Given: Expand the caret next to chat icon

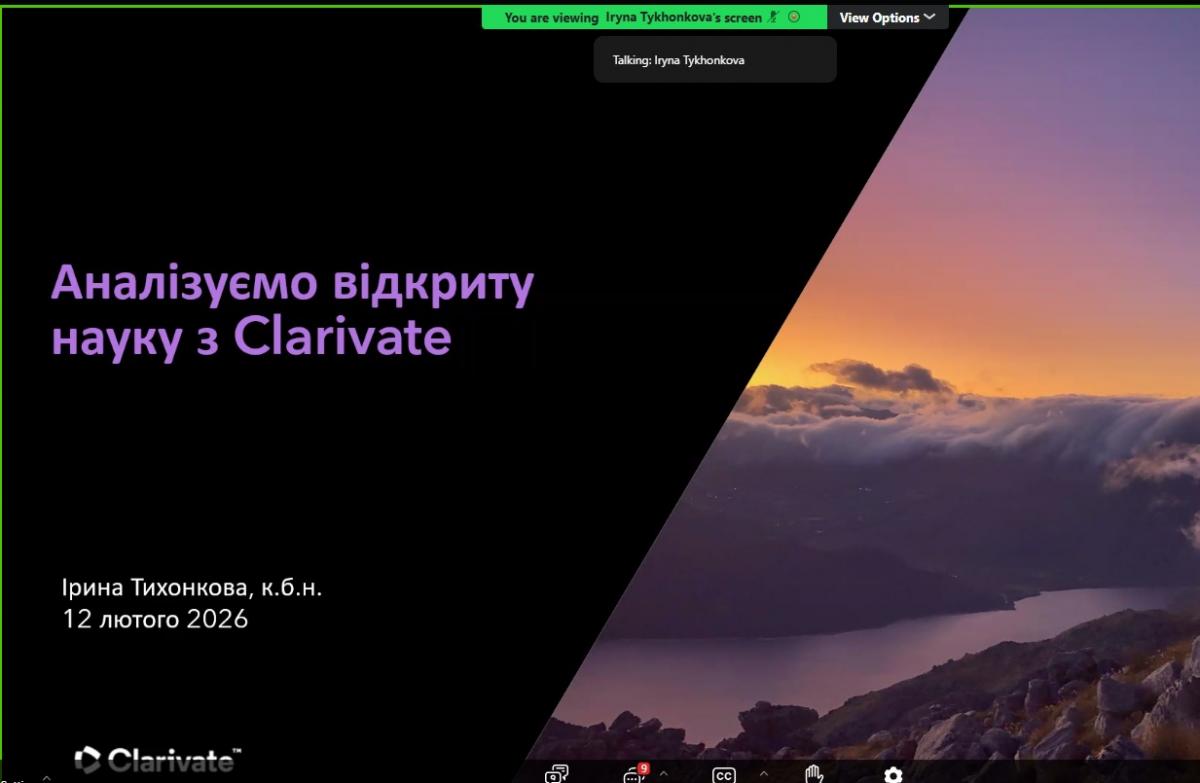Looking at the screenshot, I should (663, 774).
